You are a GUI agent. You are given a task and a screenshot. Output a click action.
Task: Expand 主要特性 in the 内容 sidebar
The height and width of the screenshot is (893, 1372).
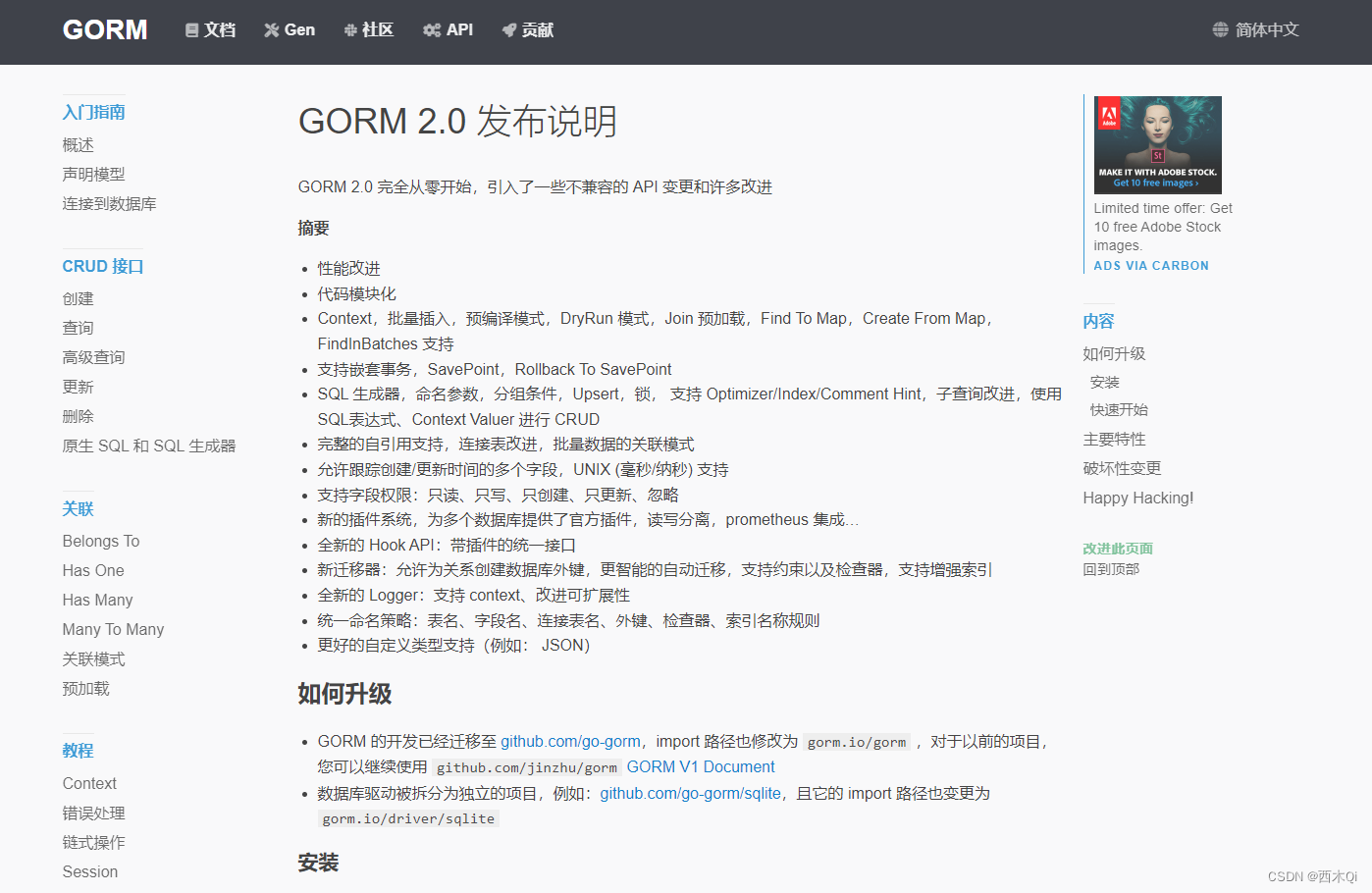(x=1113, y=439)
